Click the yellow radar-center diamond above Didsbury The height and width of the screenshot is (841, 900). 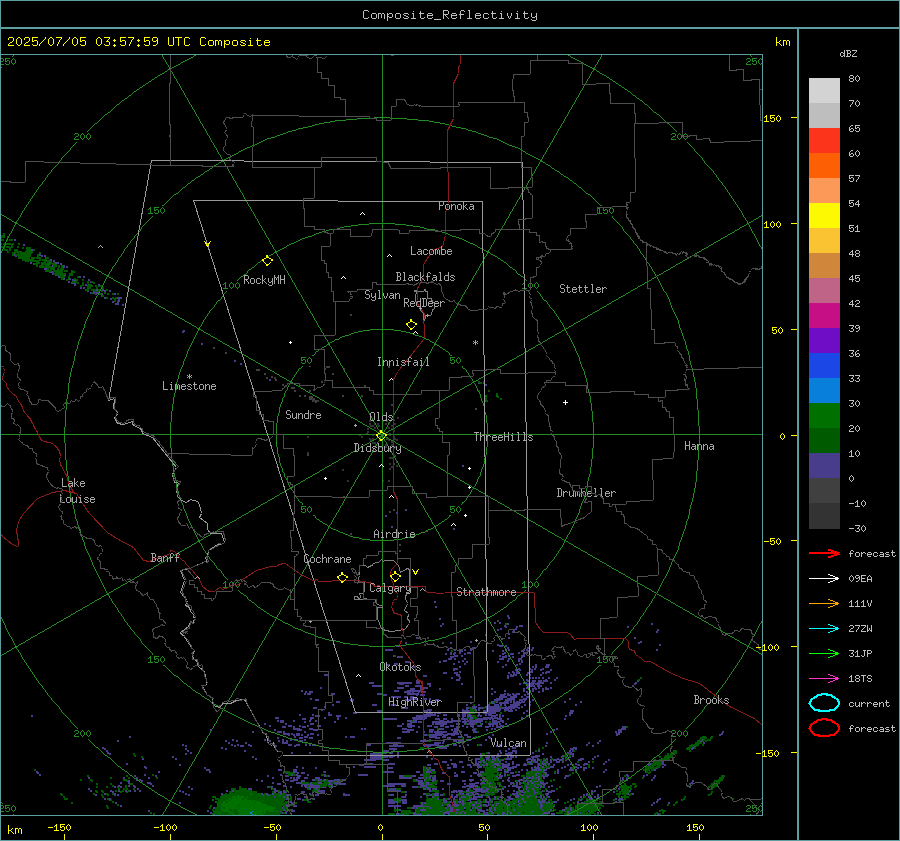[381, 436]
